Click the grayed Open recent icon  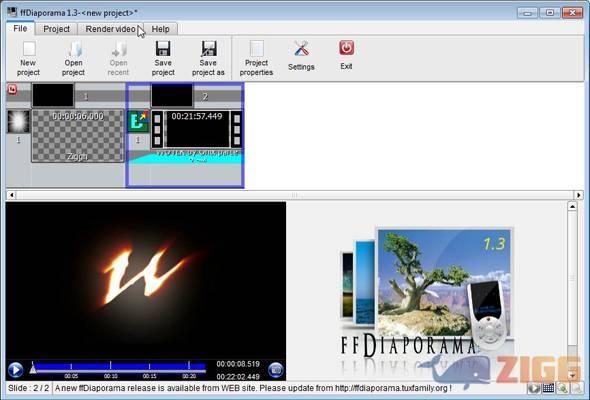[x=118, y=58]
